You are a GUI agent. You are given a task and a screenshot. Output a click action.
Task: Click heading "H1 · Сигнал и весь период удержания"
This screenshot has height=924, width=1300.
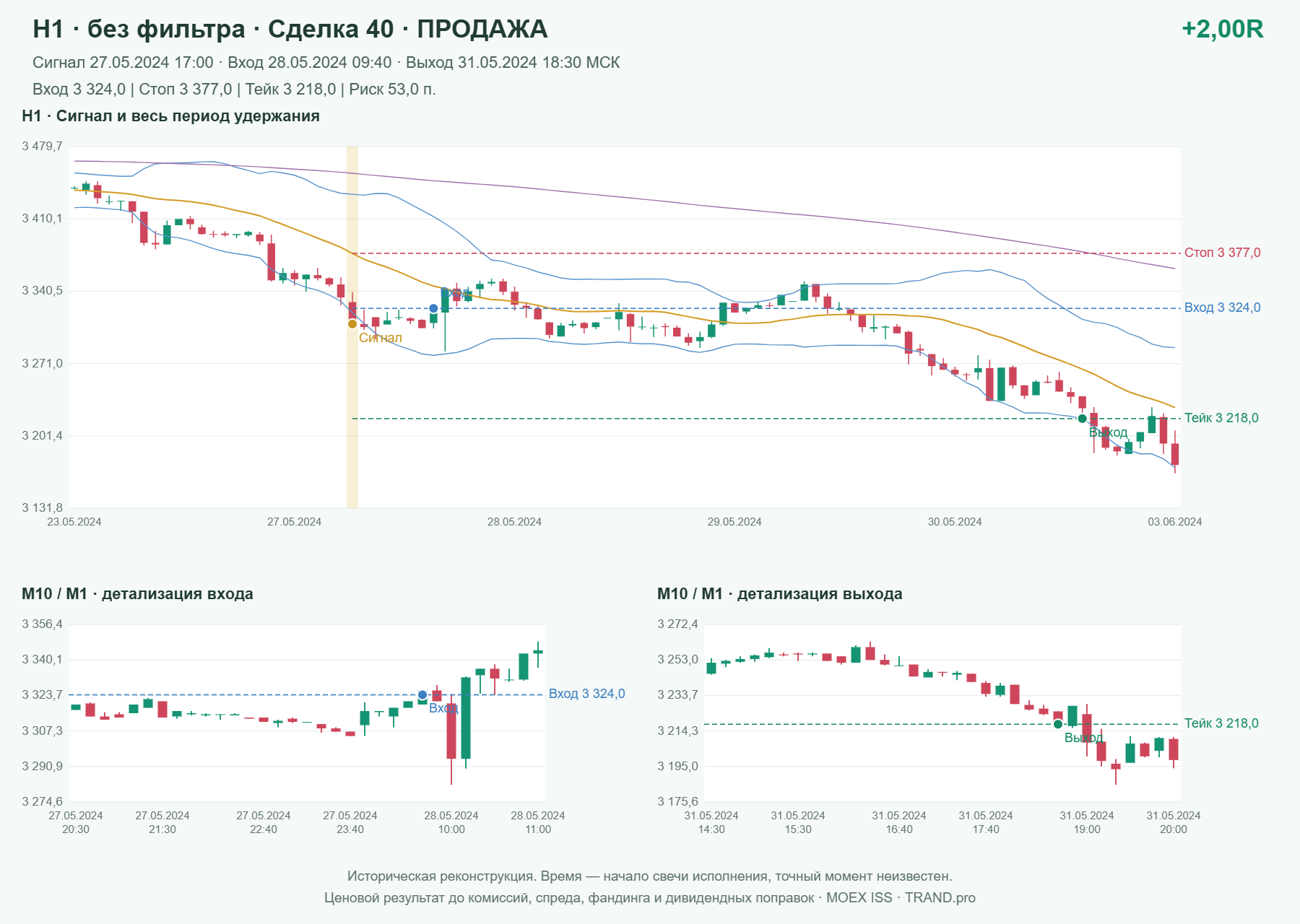click(170, 116)
